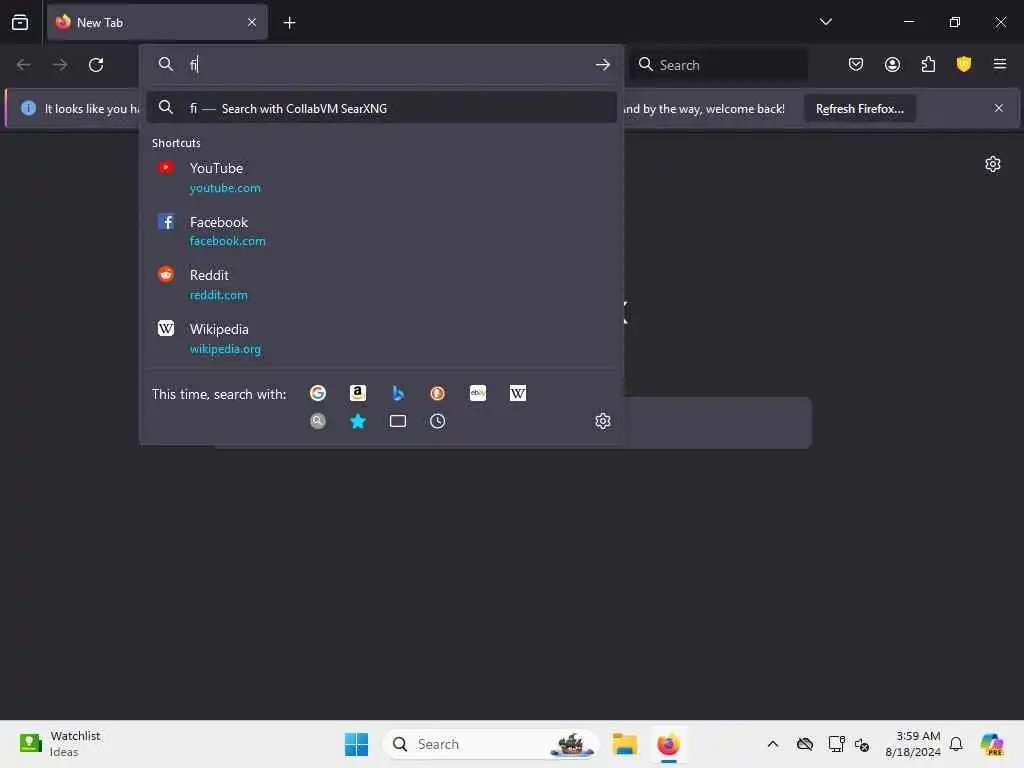Click the Refresh Firefox... button
The width and height of the screenshot is (1024, 768).
[x=859, y=109]
